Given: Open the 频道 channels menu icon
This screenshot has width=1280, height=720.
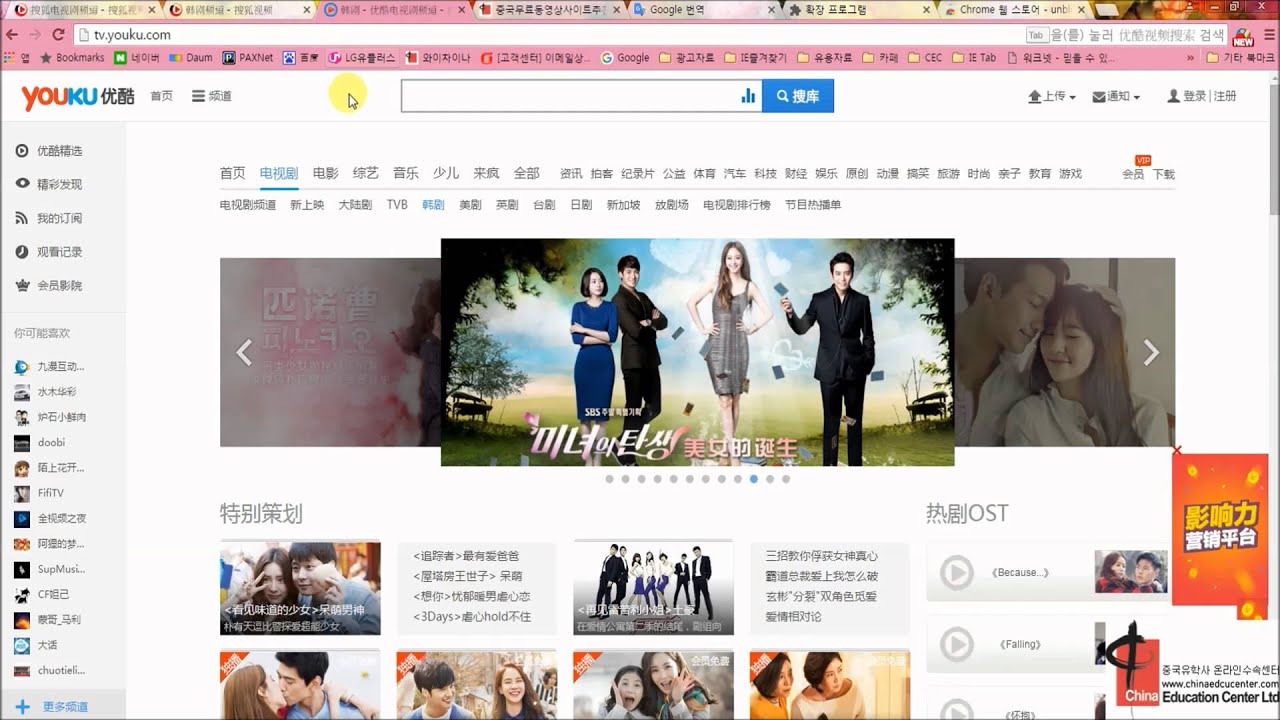Looking at the screenshot, I should 198,97.
